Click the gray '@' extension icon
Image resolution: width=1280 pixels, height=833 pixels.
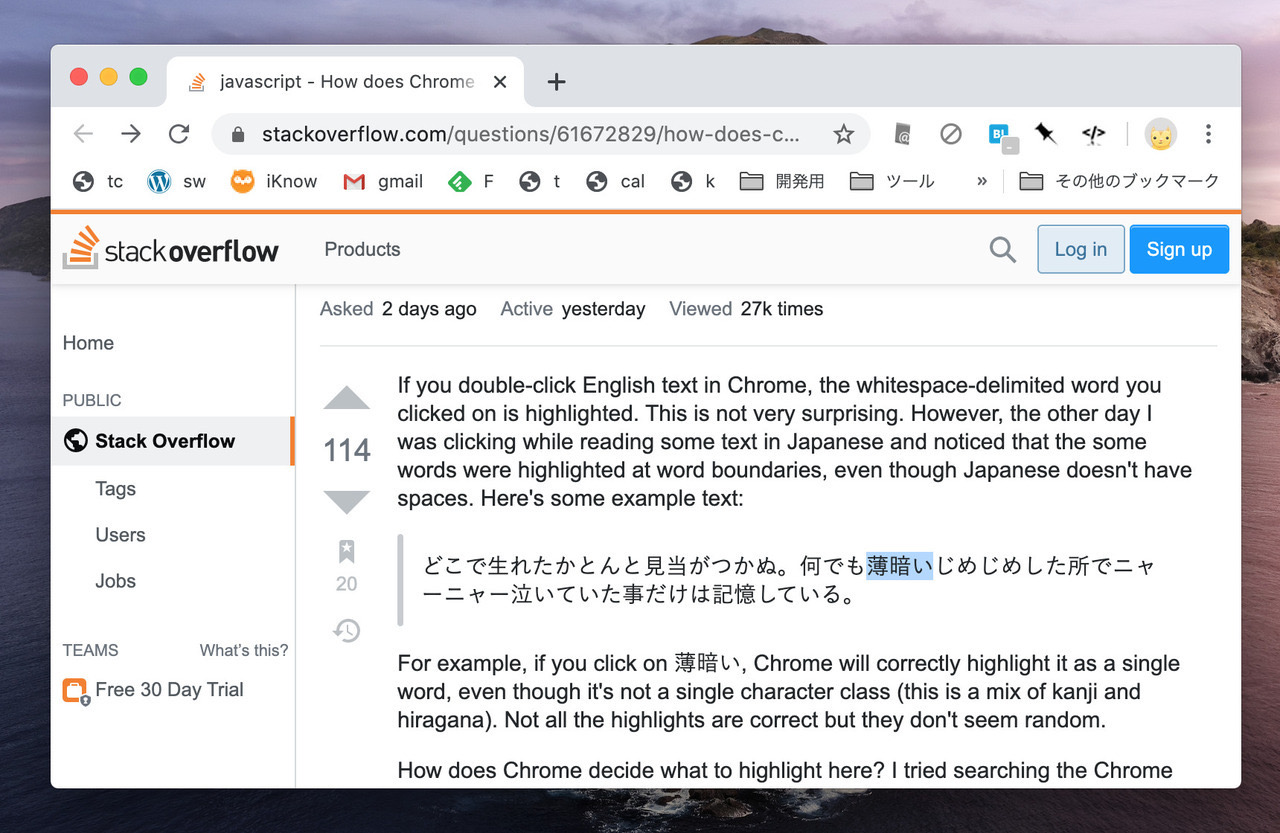coord(902,134)
